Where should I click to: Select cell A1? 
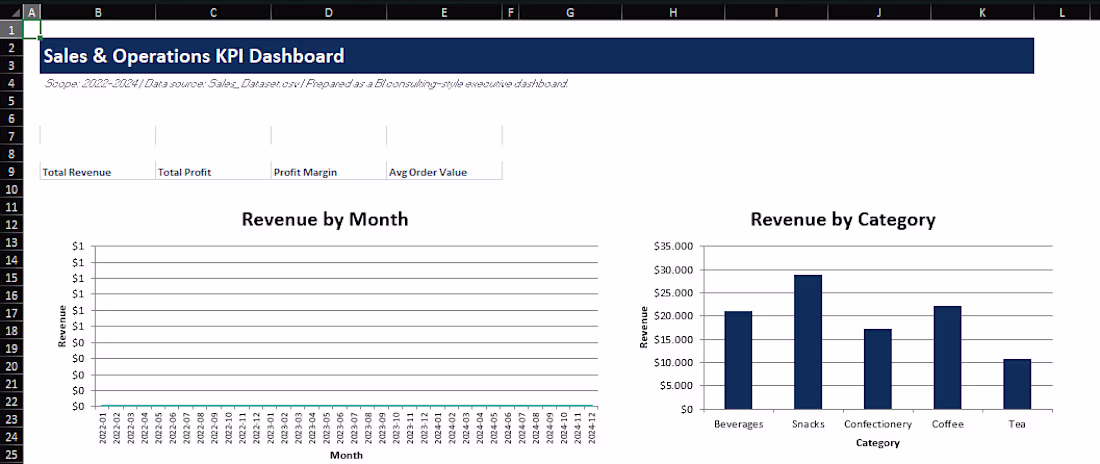pos(32,29)
